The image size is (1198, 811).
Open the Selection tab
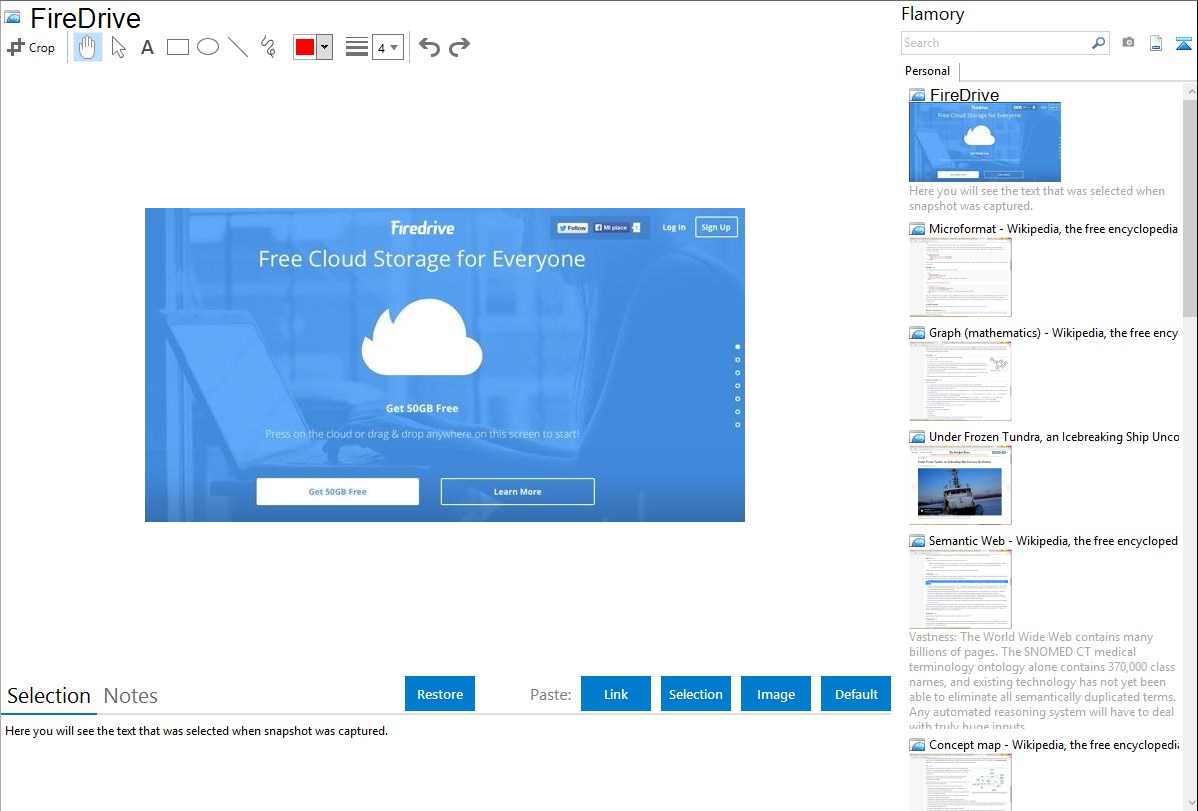(x=49, y=696)
